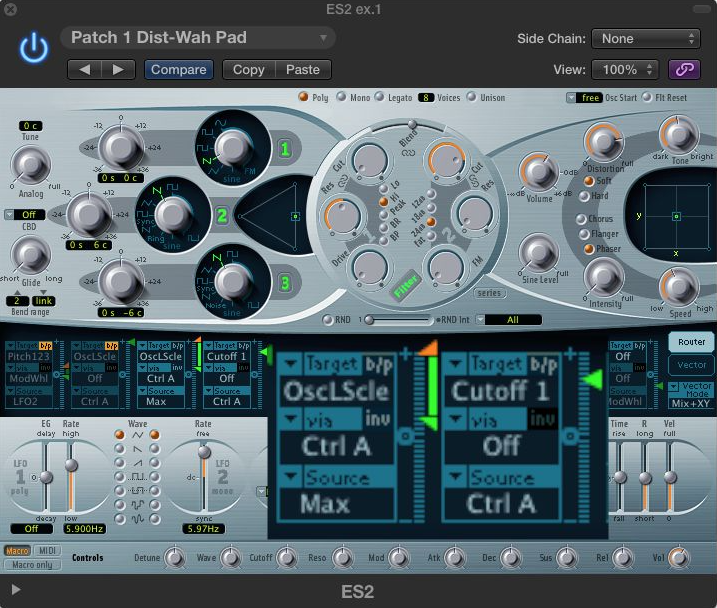Click the Tune 0 c value field
Image resolution: width=717 pixels, height=608 pixels.
(30, 126)
